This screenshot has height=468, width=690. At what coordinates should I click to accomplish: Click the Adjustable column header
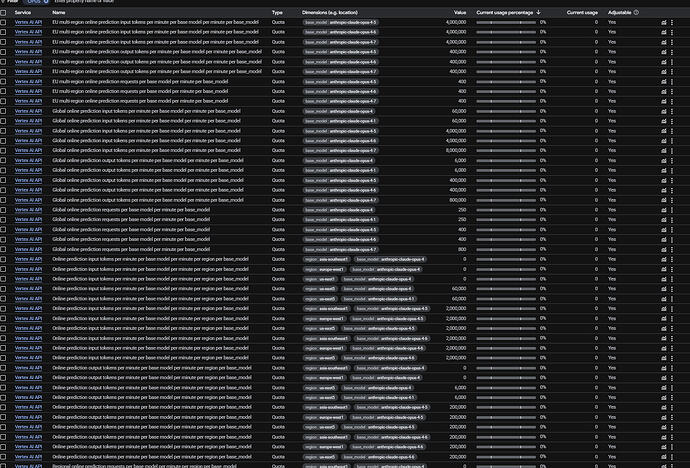[619, 12]
